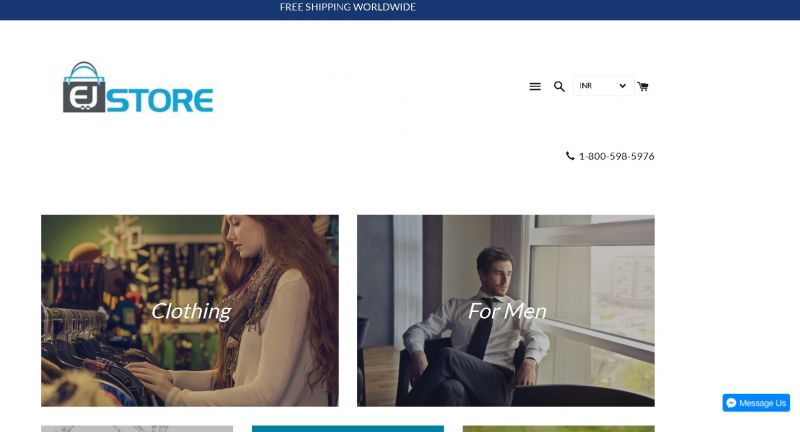Click the shopping bag logo icon
Viewport: 800px width, 432px height.
tap(84, 87)
